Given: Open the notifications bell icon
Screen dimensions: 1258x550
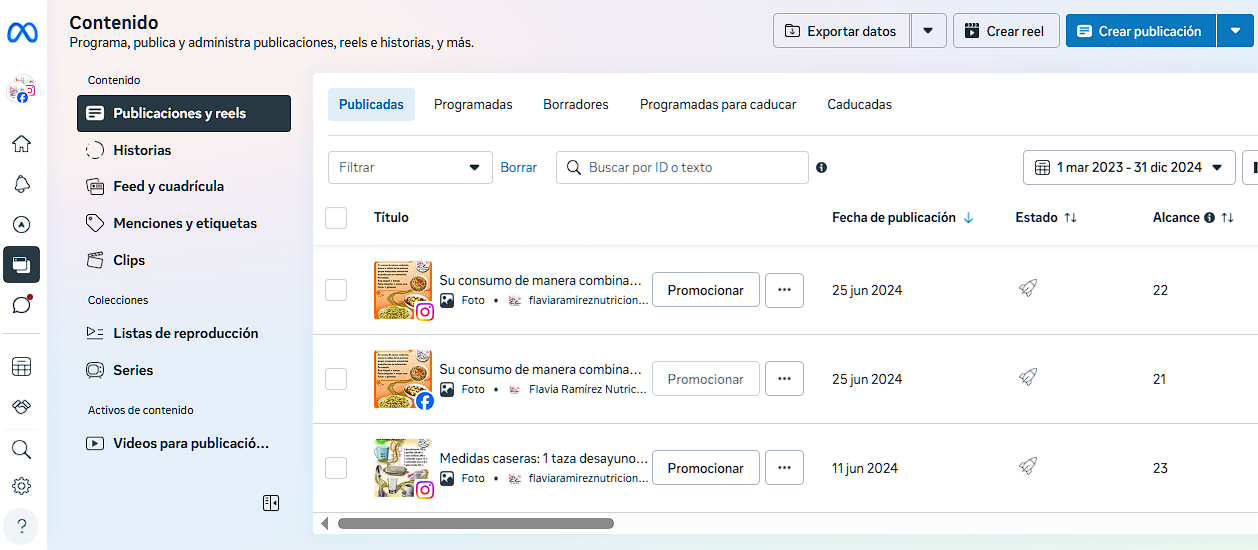Looking at the screenshot, I should pos(21,184).
